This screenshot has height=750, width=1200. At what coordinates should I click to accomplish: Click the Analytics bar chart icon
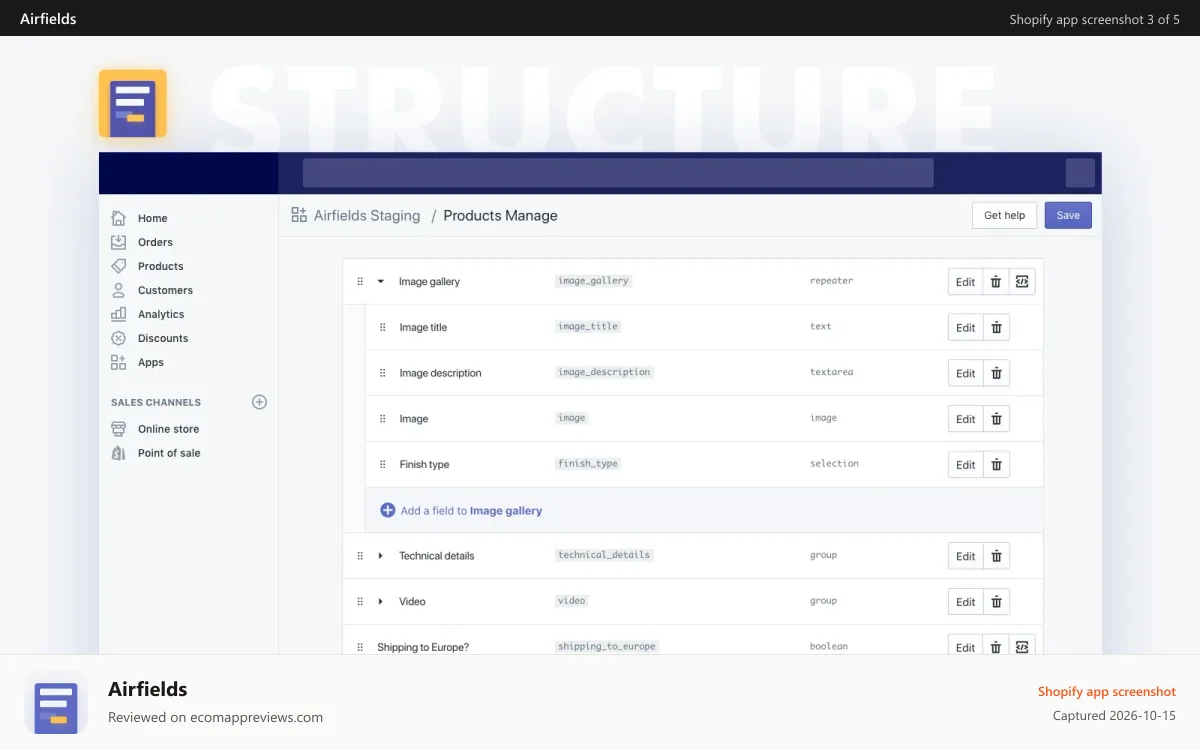[118, 314]
